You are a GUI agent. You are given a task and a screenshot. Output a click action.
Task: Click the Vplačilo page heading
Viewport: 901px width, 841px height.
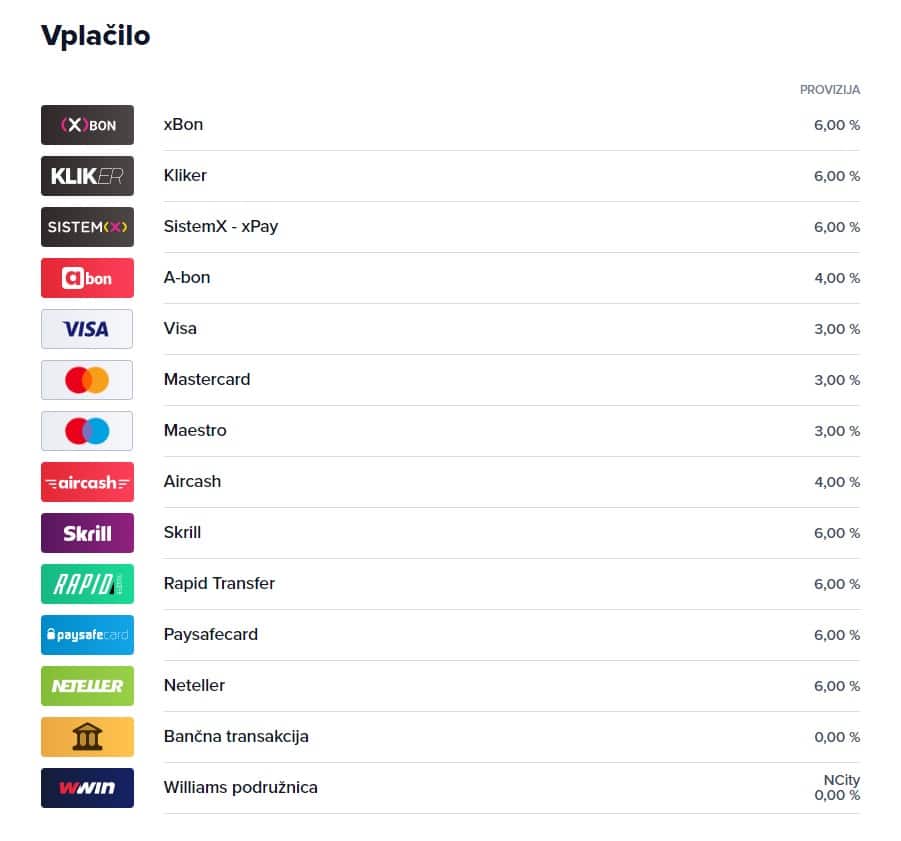click(x=95, y=36)
